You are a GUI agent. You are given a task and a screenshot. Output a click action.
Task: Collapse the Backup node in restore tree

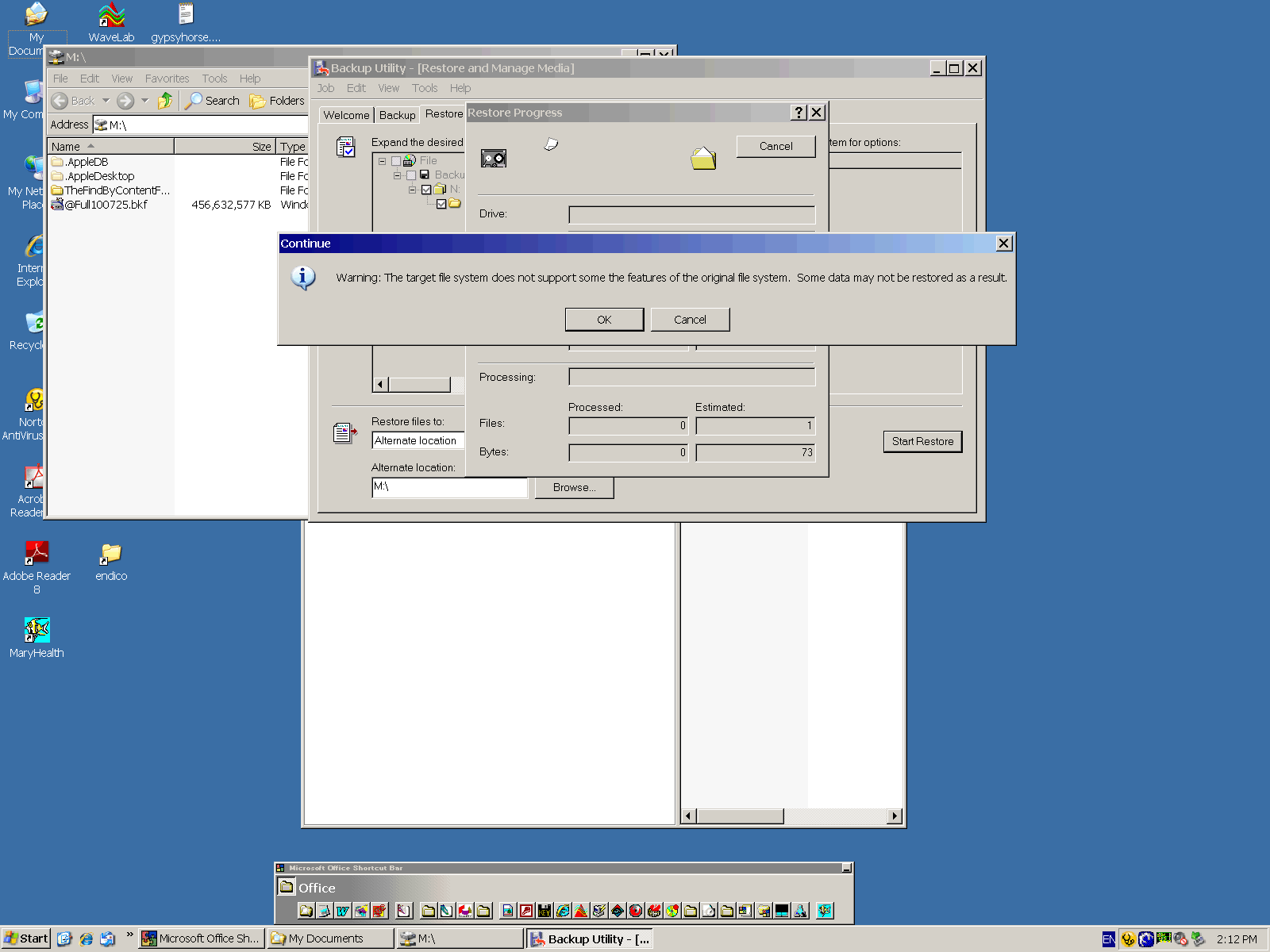[397, 175]
